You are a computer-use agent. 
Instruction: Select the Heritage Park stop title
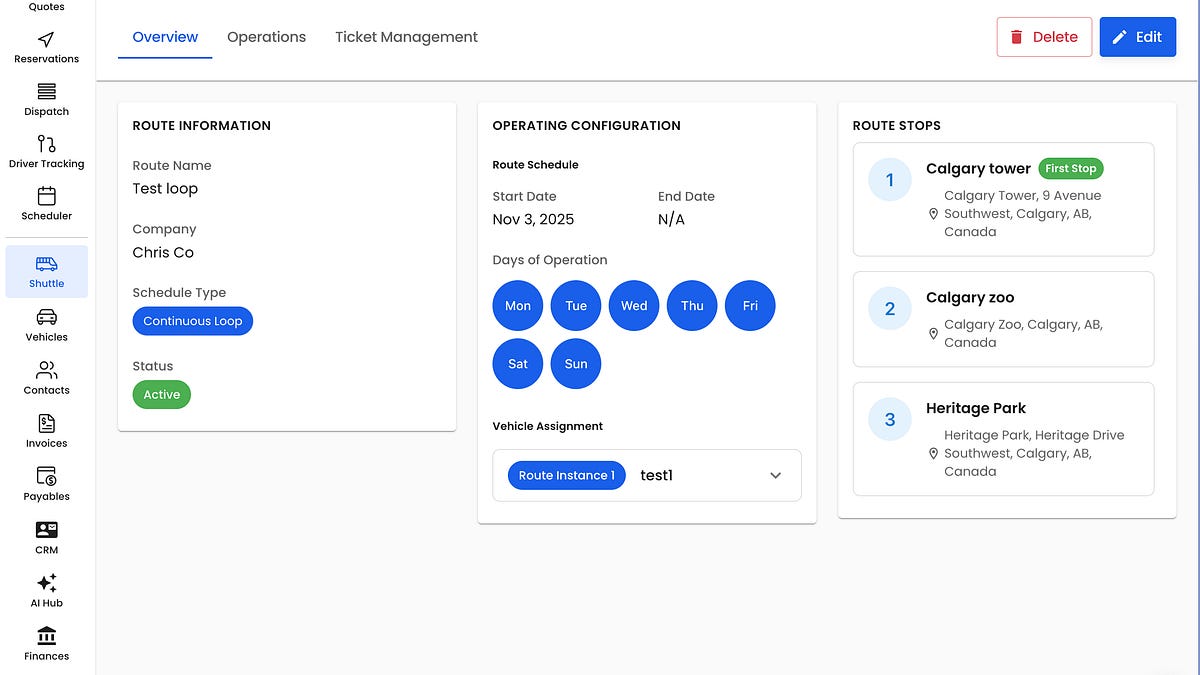pyautogui.click(x=976, y=408)
